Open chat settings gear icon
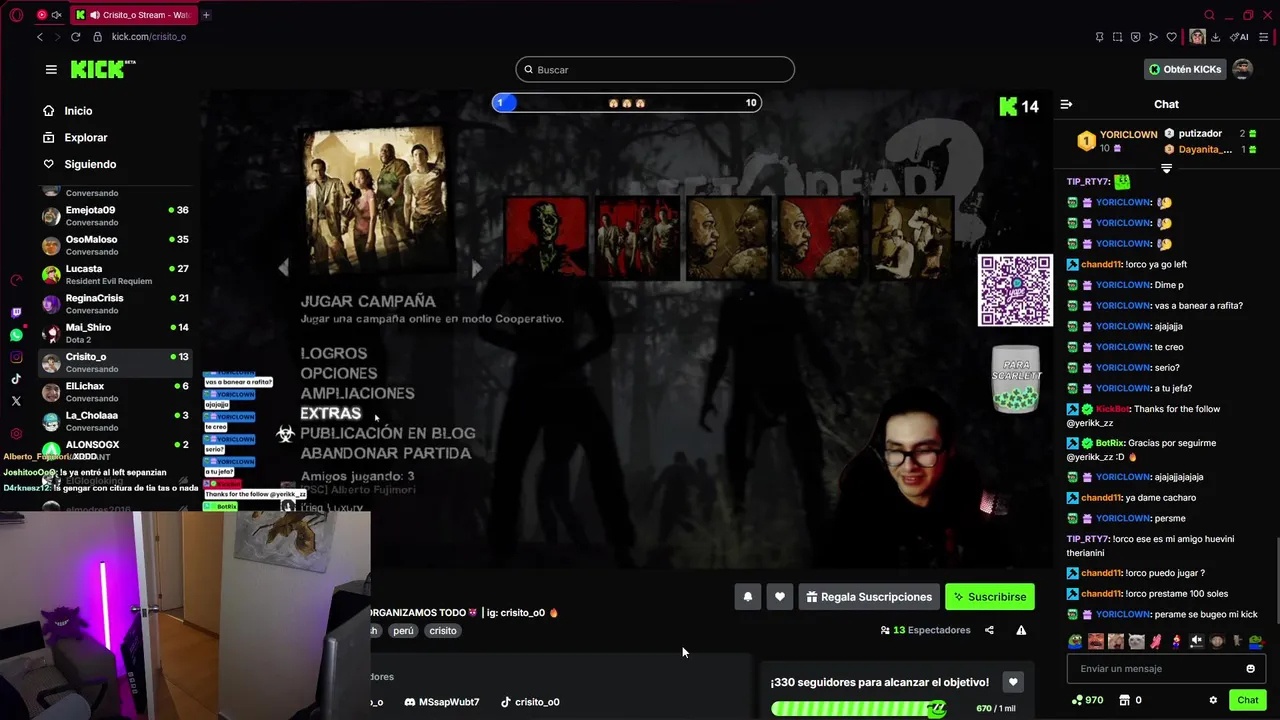The height and width of the screenshot is (720, 1280). 1213,700
